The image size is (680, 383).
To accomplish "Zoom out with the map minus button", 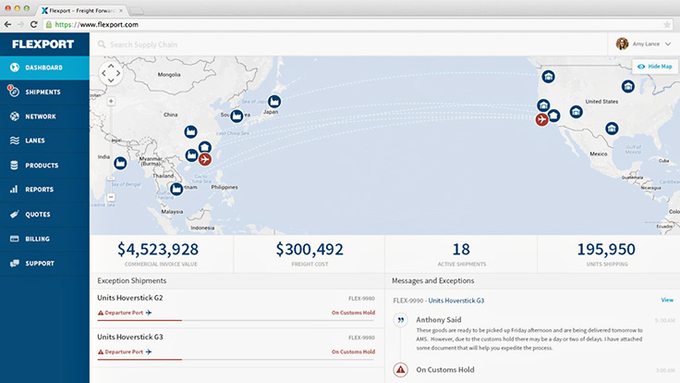I will click(x=111, y=197).
